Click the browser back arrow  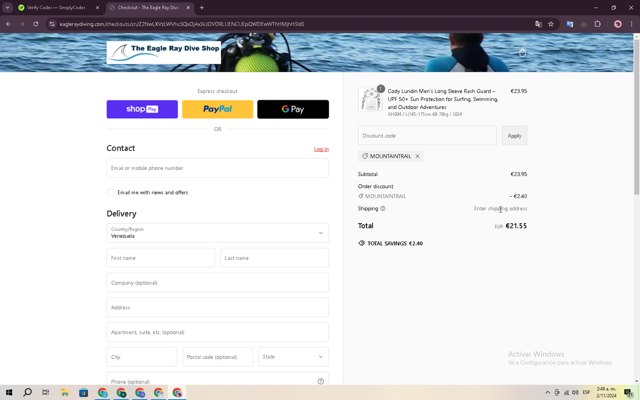pyautogui.click(x=9, y=24)
